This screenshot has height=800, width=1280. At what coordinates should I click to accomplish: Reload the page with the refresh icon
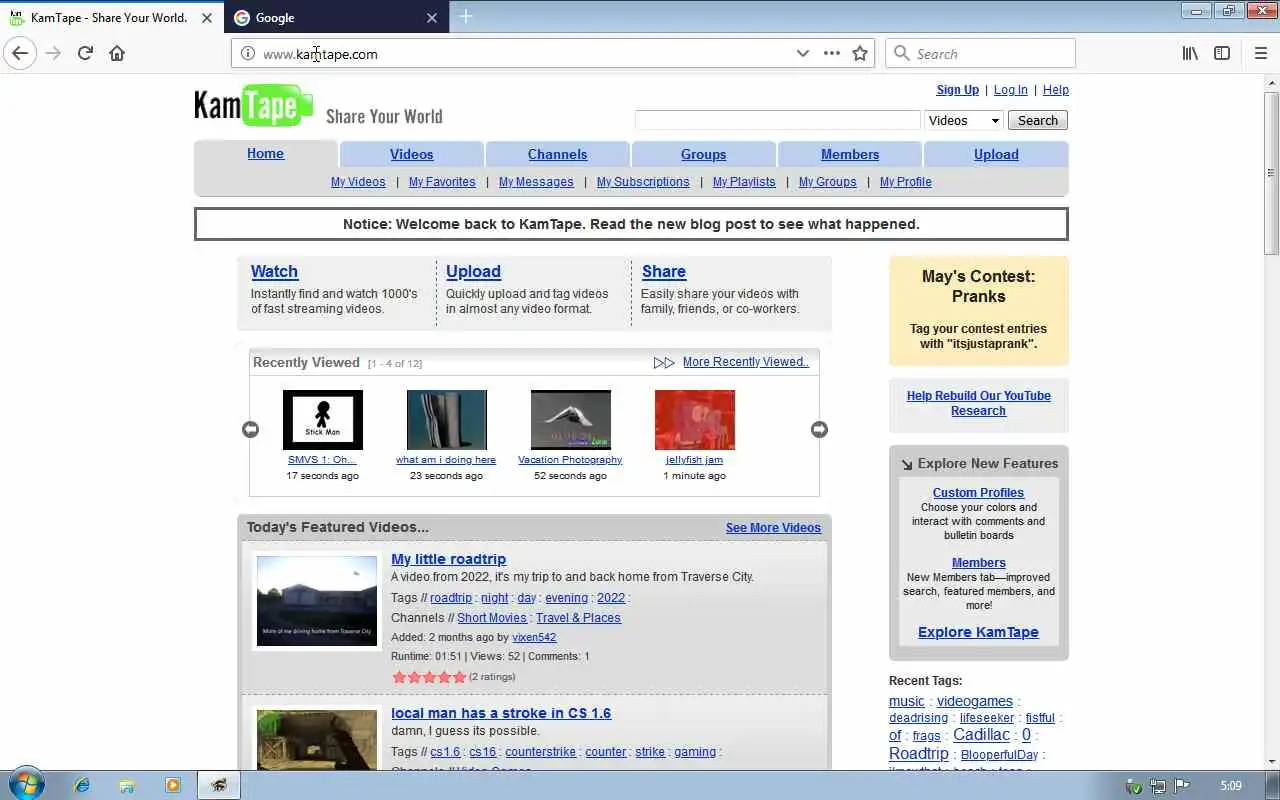click(85, 53)
